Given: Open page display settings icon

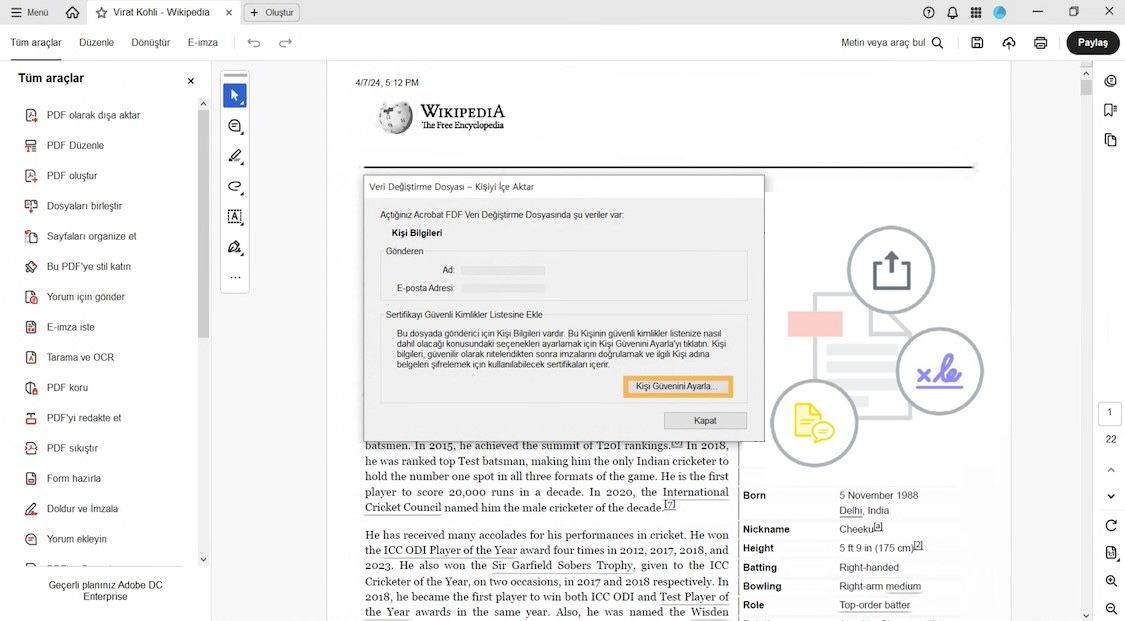Looking at the screenshot, I should [x=1111, y=553].
